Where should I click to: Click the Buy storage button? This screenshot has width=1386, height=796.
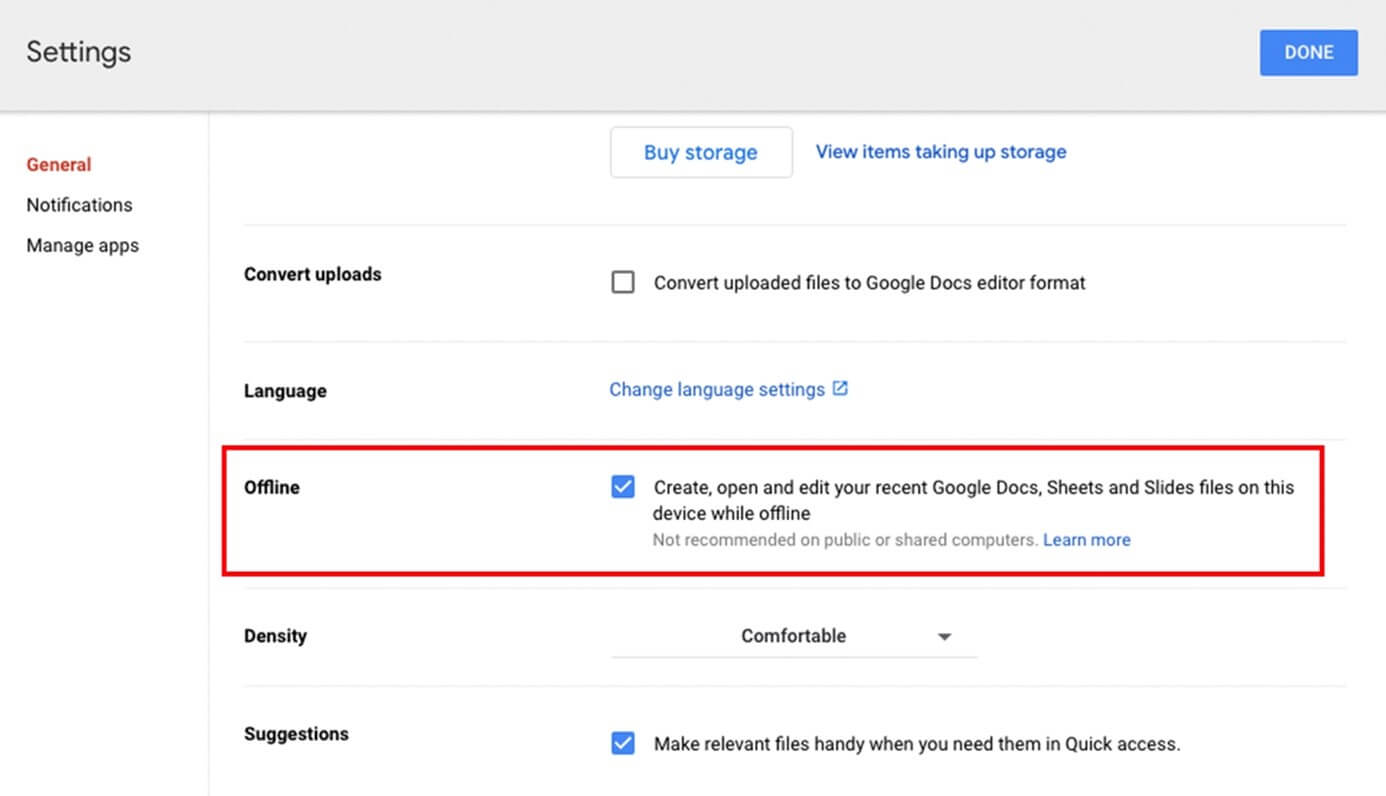701,152
